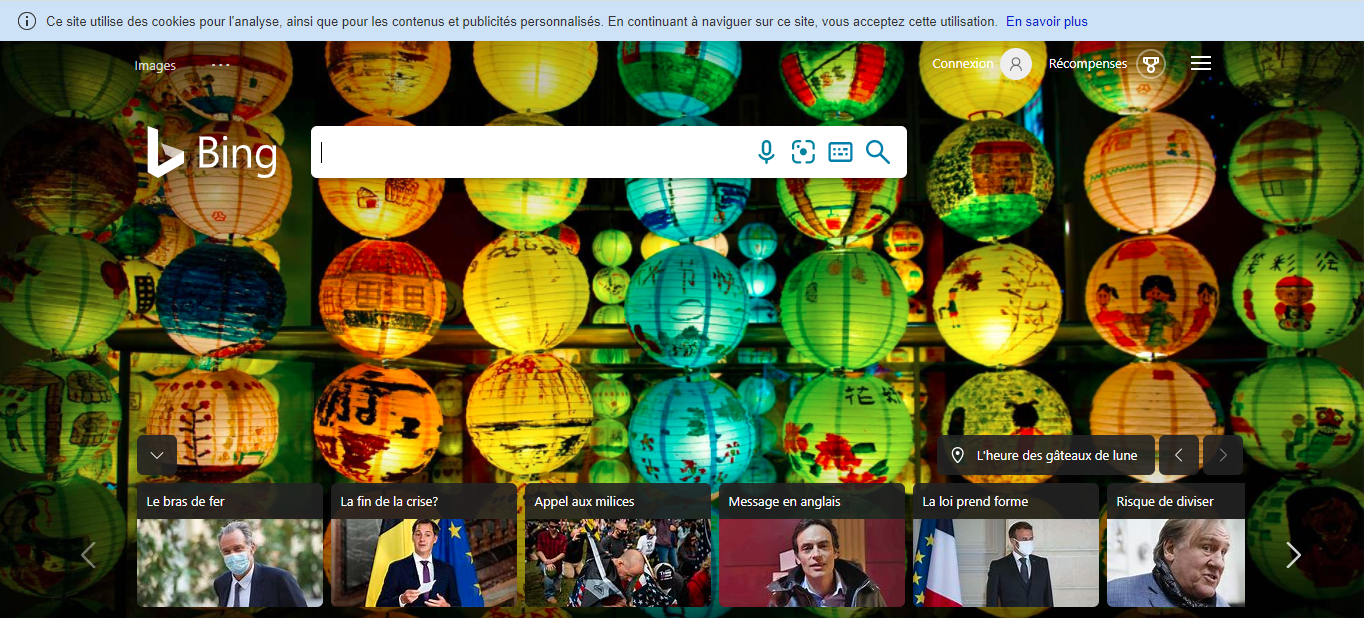
Task: Open visual search camera icon
Action: tap(803, 152)
